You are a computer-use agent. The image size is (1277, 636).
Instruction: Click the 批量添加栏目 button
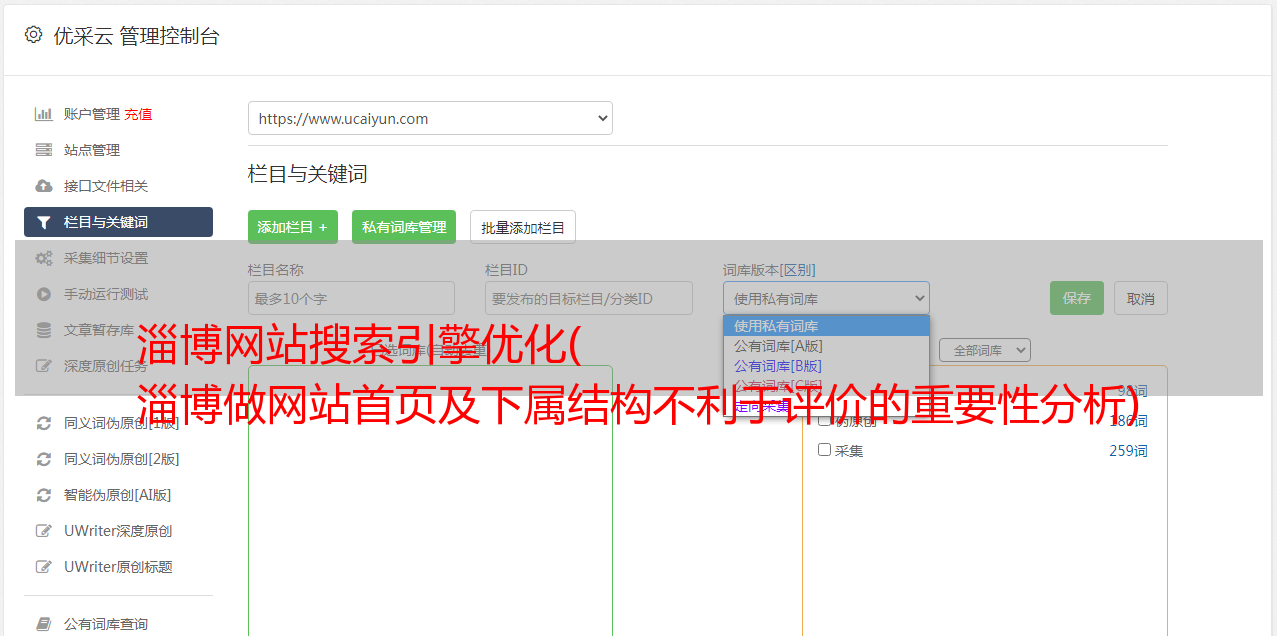[523, 227]
